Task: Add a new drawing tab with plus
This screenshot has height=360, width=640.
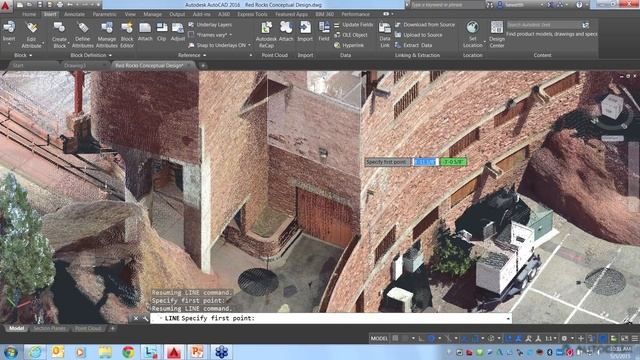Action: coord(203,65)
